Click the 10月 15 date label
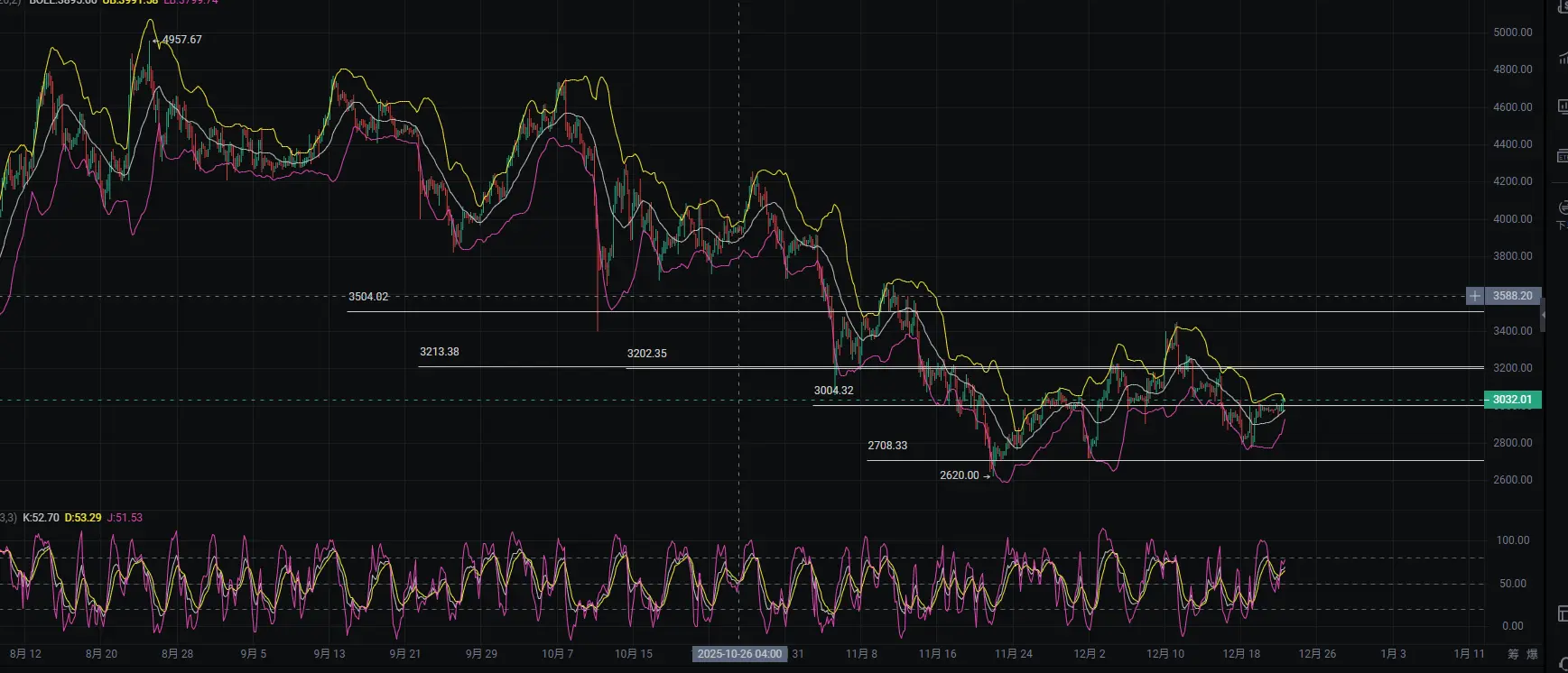The image size is (1568, 673). pyautogui.click(x=634, y=654)
